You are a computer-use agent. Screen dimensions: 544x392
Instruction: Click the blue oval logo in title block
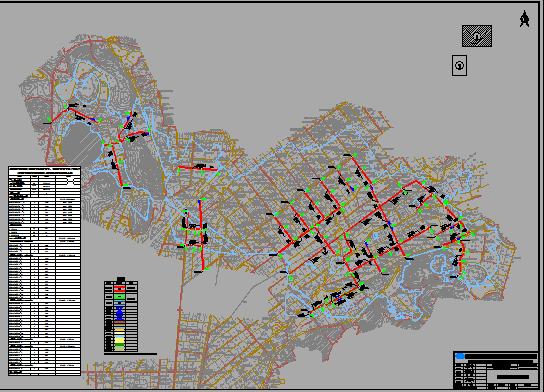click(x=460, y=356)
